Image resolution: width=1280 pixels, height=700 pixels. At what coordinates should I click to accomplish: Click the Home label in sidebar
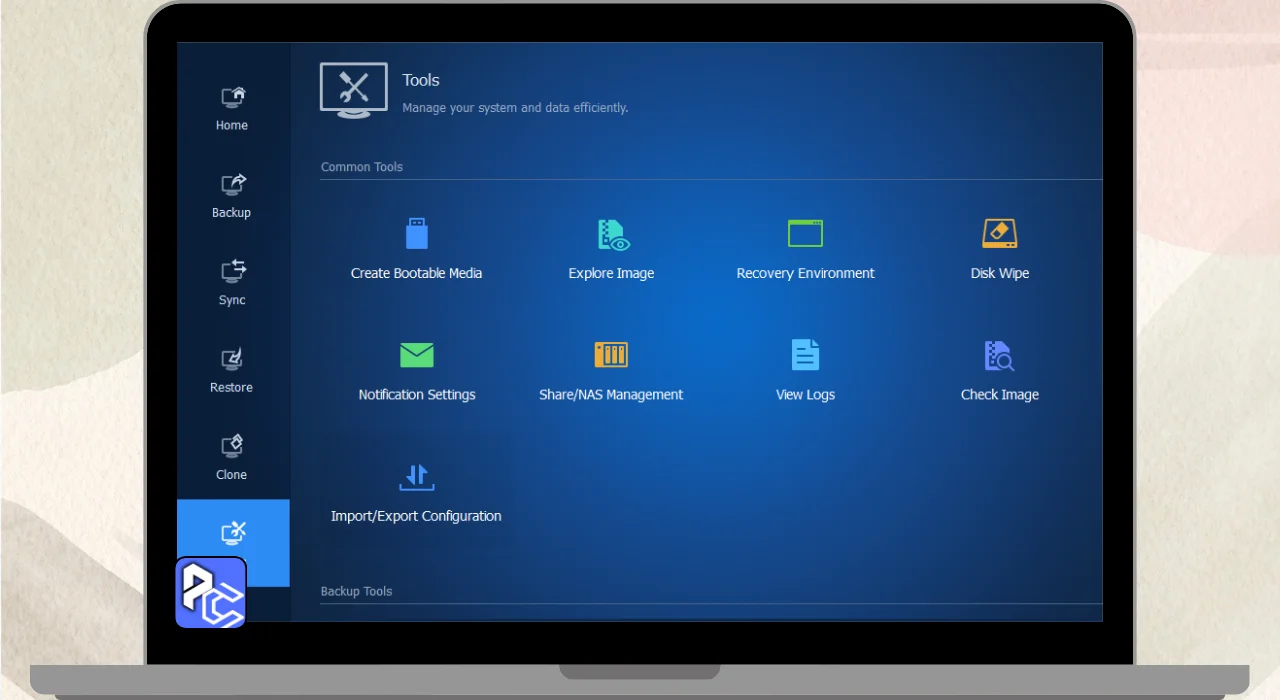click(x=232, y=126)
